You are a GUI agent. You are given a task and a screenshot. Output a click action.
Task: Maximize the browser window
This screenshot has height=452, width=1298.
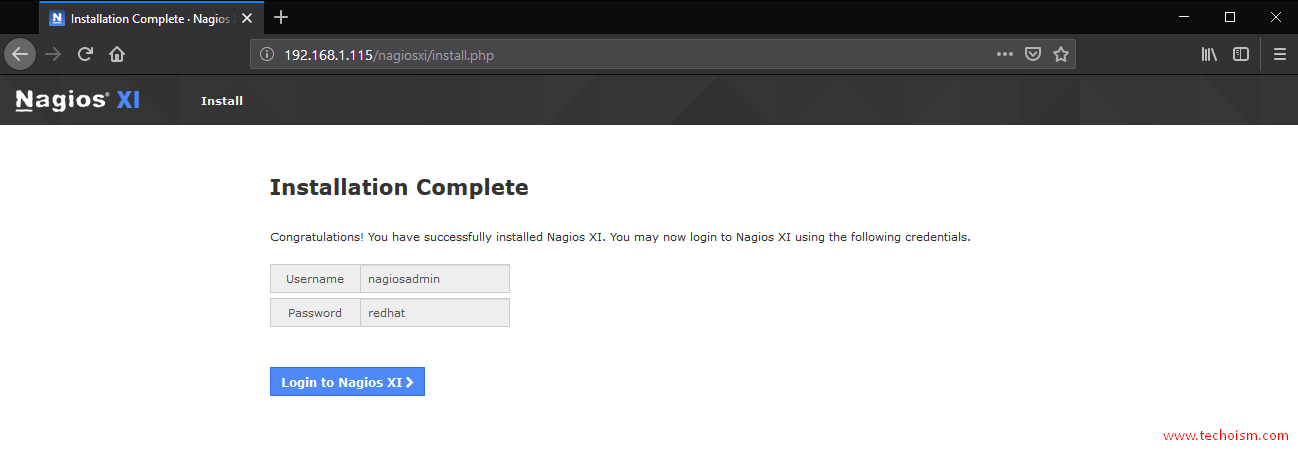(1230, 17)
